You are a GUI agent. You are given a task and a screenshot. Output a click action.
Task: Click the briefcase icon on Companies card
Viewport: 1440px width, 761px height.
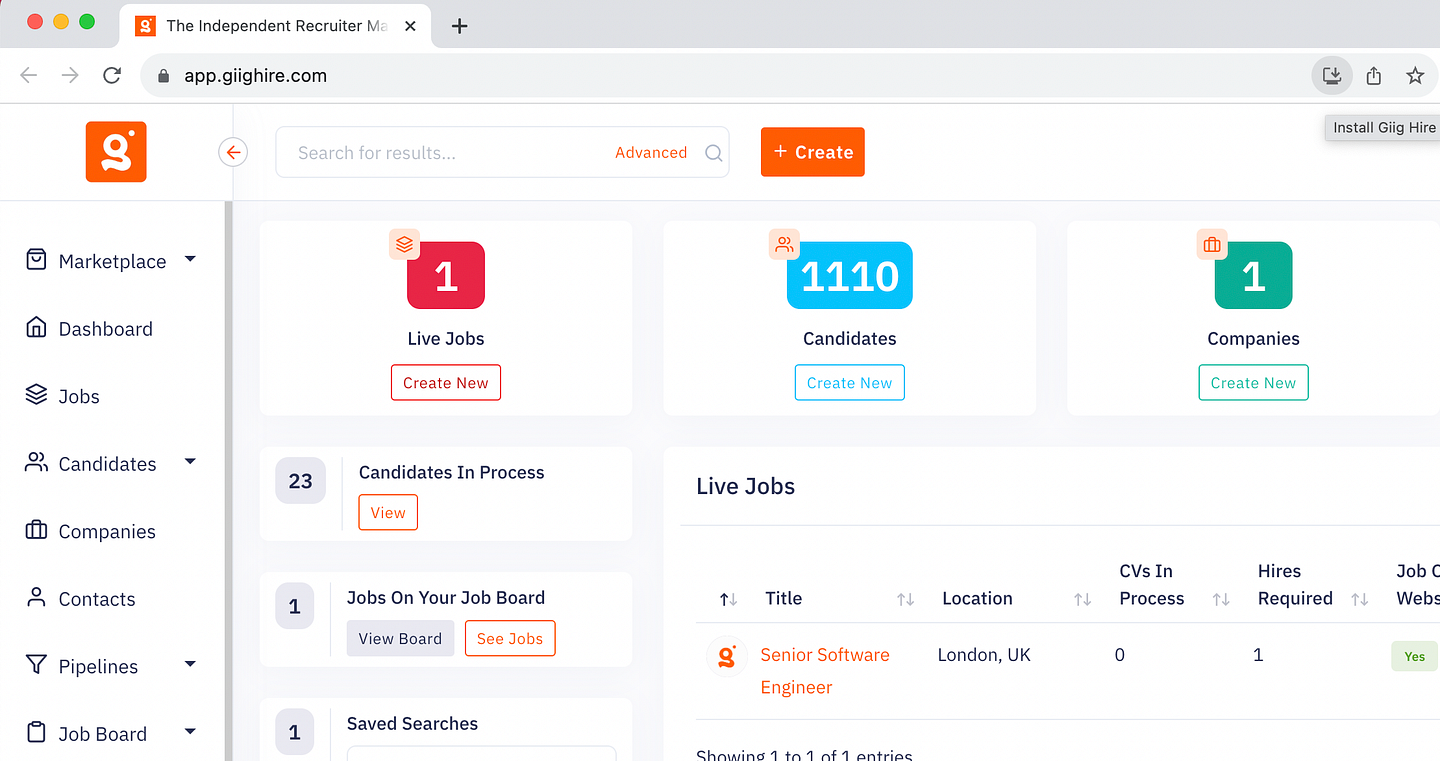[x=1212, y=244]
